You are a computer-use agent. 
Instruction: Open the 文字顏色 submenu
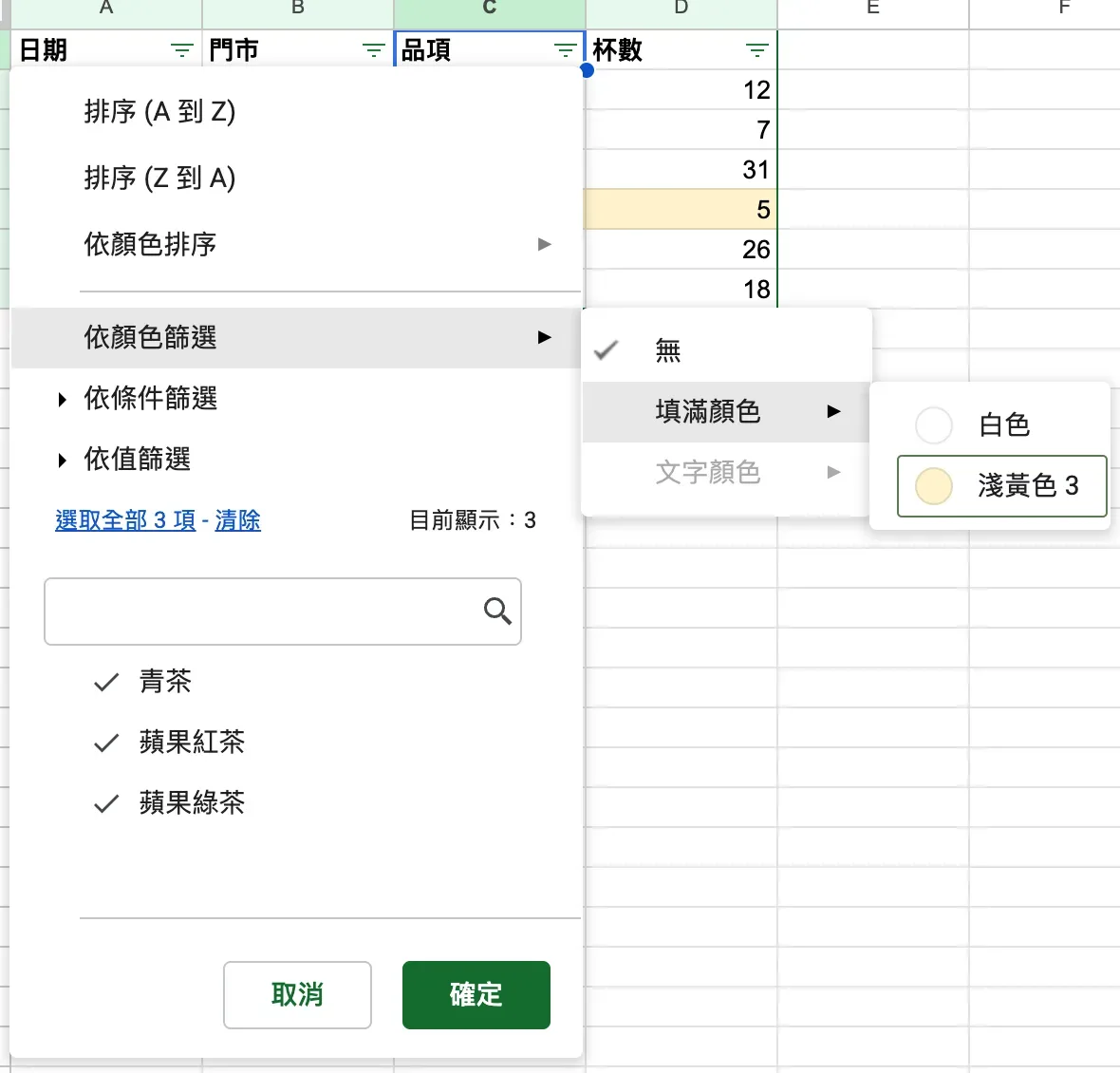pos(726,472)
